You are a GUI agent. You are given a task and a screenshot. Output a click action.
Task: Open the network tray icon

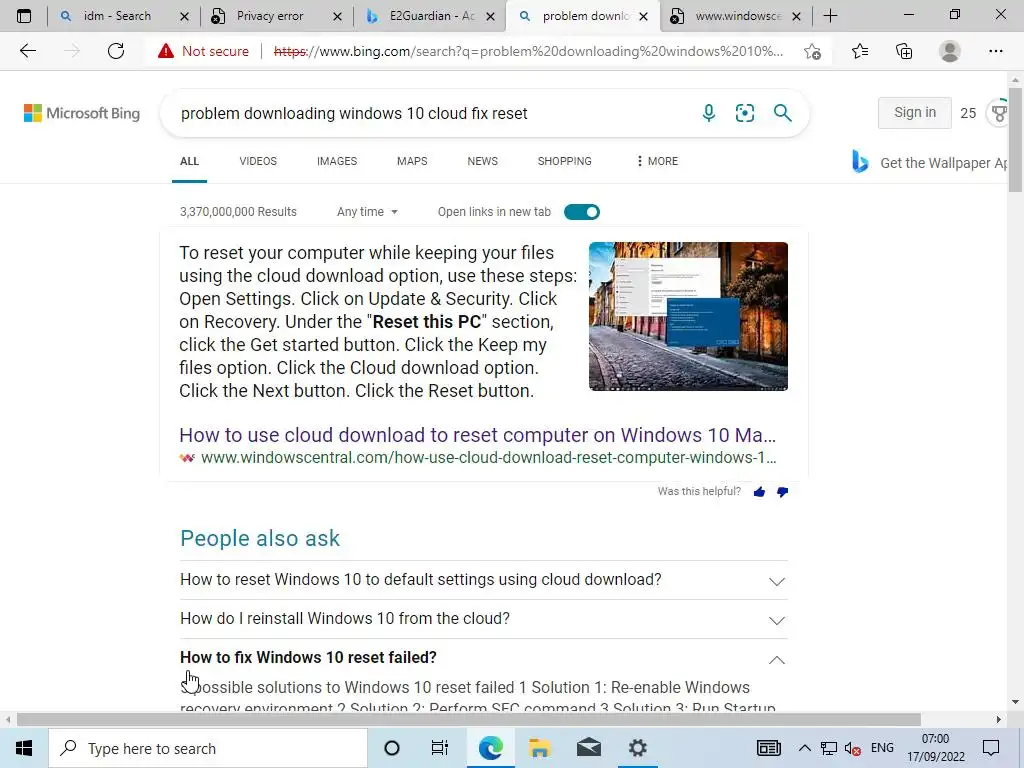coord(829,748)
